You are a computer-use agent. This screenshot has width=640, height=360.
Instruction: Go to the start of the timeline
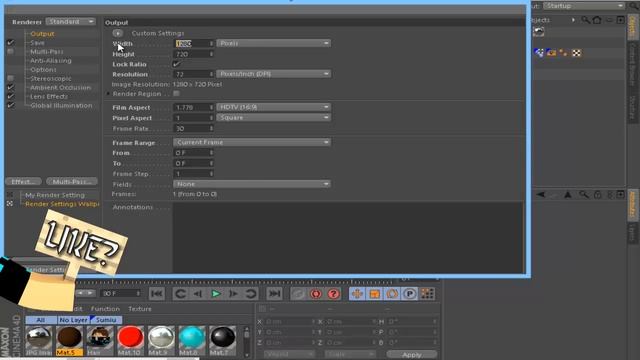pyautogui.click(x=157, y=293)
